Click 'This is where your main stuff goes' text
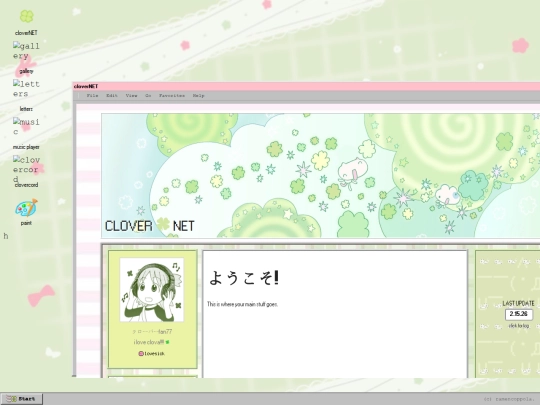 242,304
